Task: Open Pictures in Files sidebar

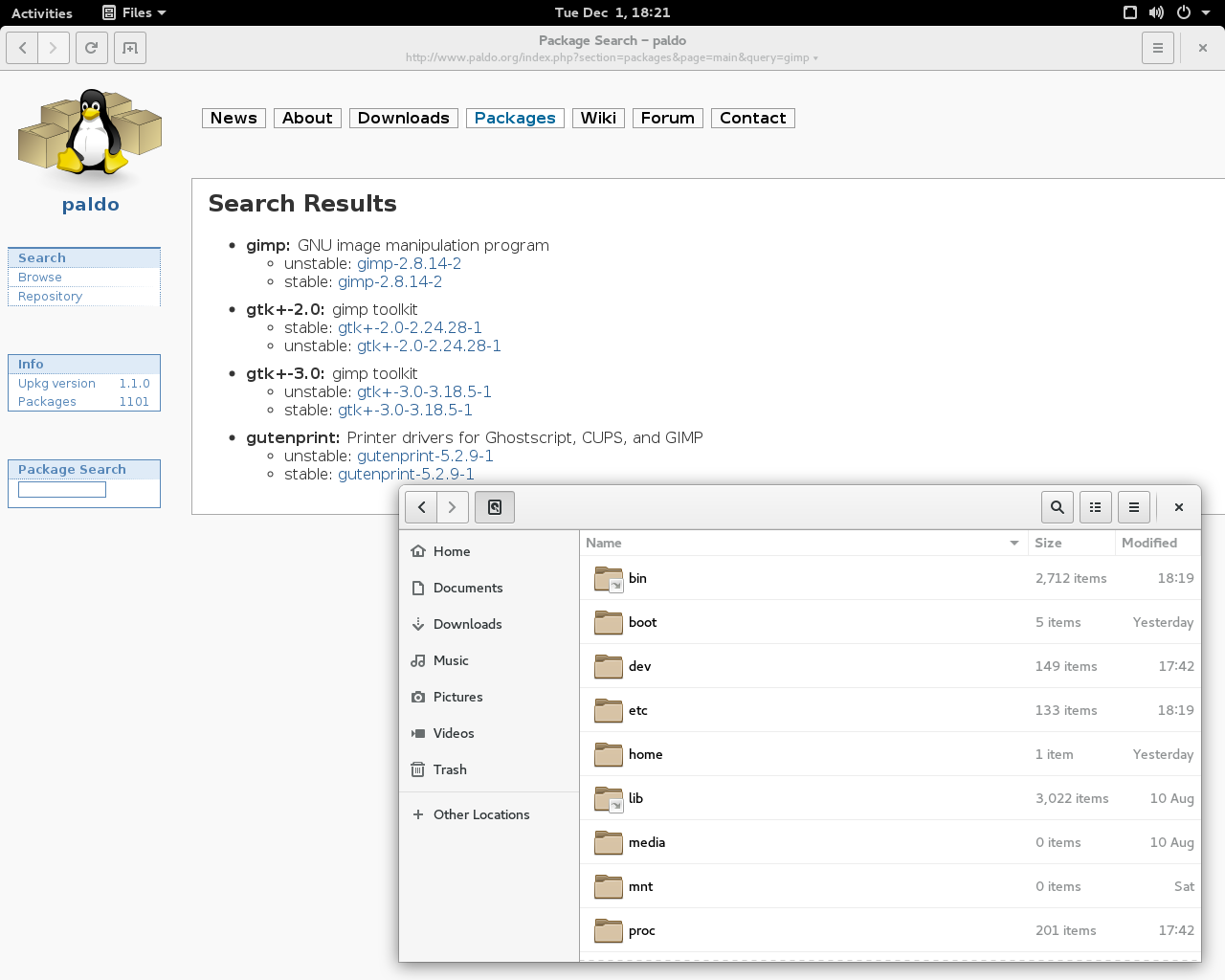Action: [489, 697]
